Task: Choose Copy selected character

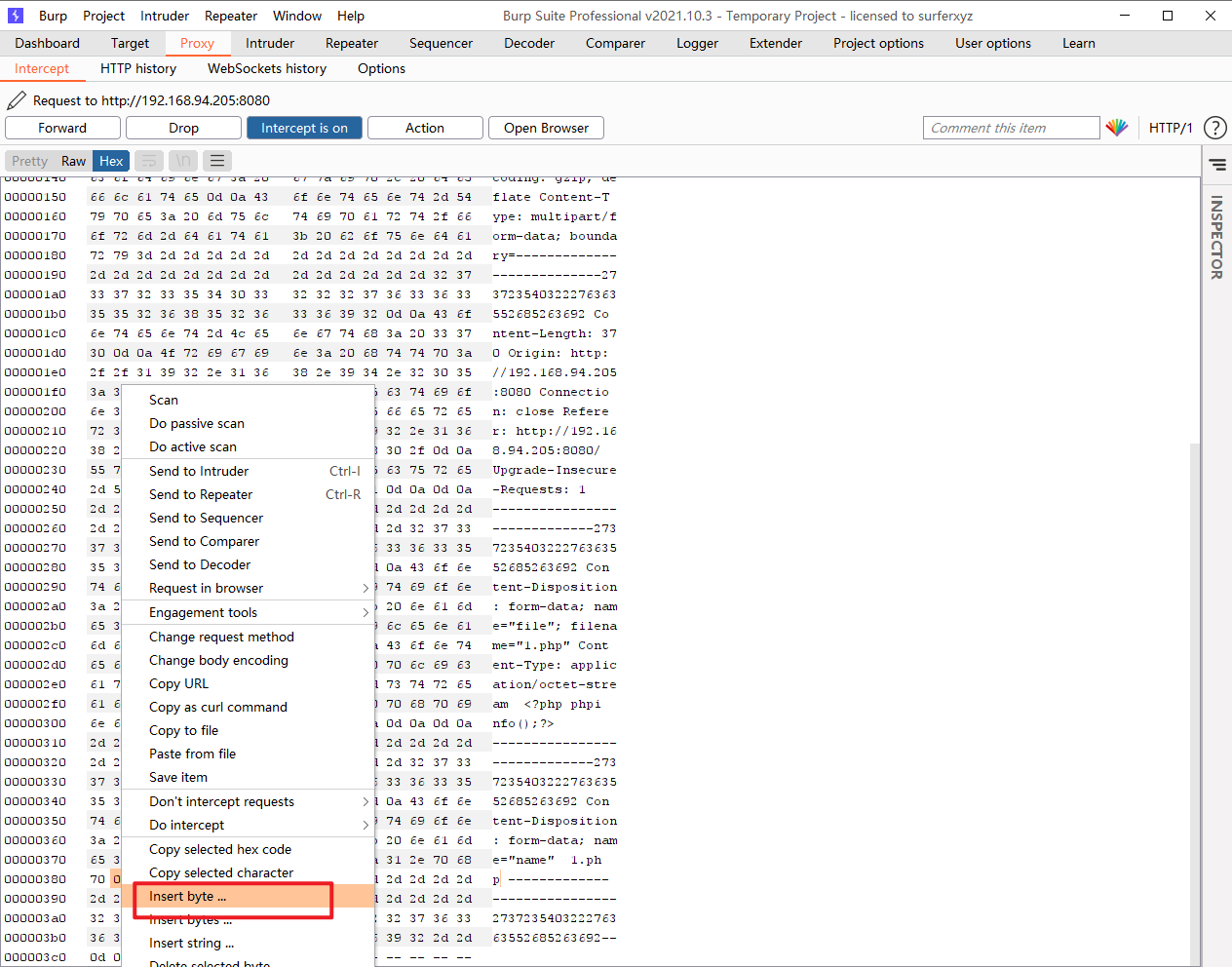Action: (x=248, y=872)
